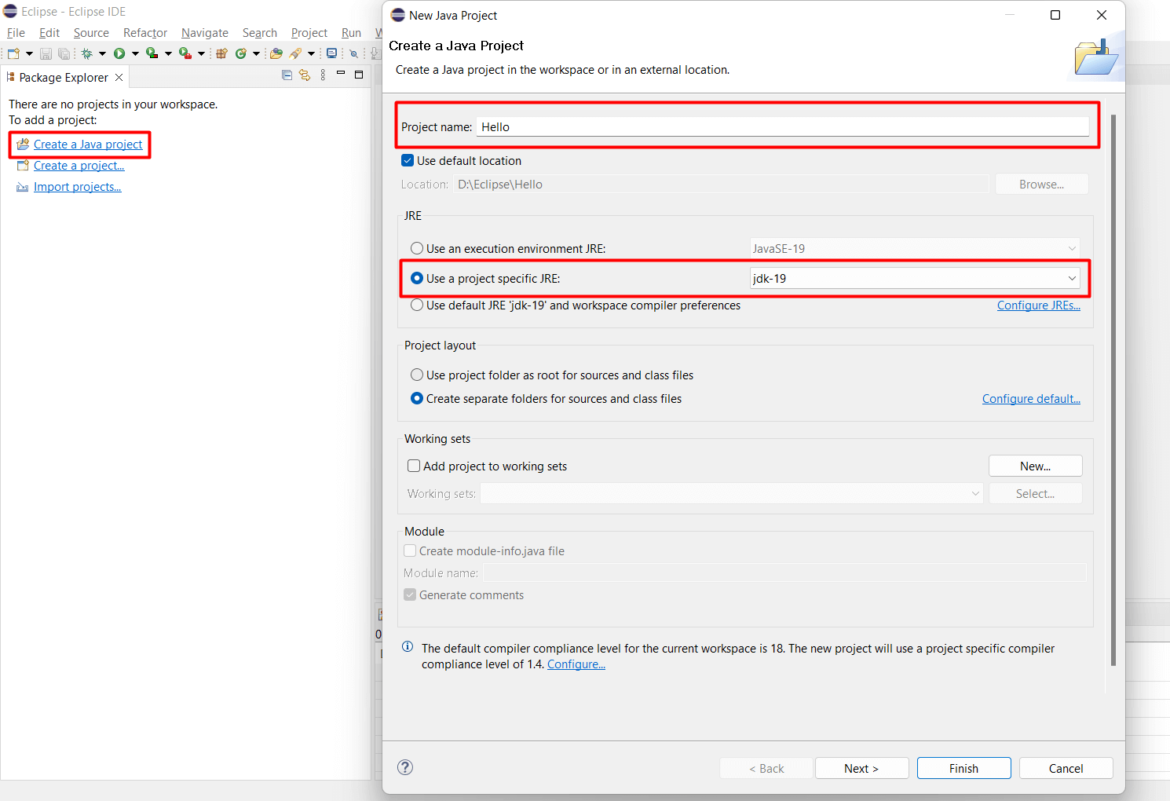Start a Debug session from the toolbar

pyautogui.click(x=88, y=53)
